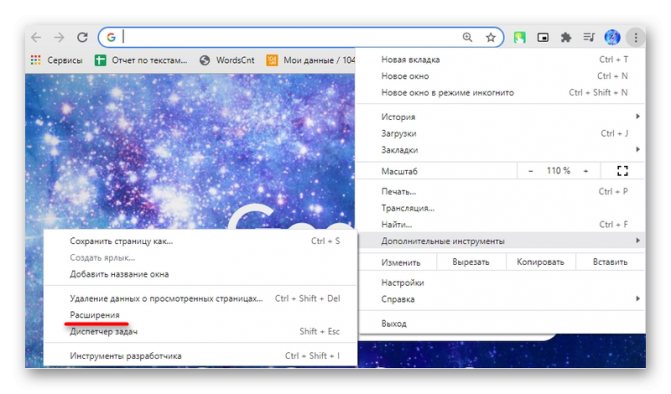Click the three-dot Chrome menu button
This screenshot has width=671, height=394.
pyautogui.click(x=636, y=38)
